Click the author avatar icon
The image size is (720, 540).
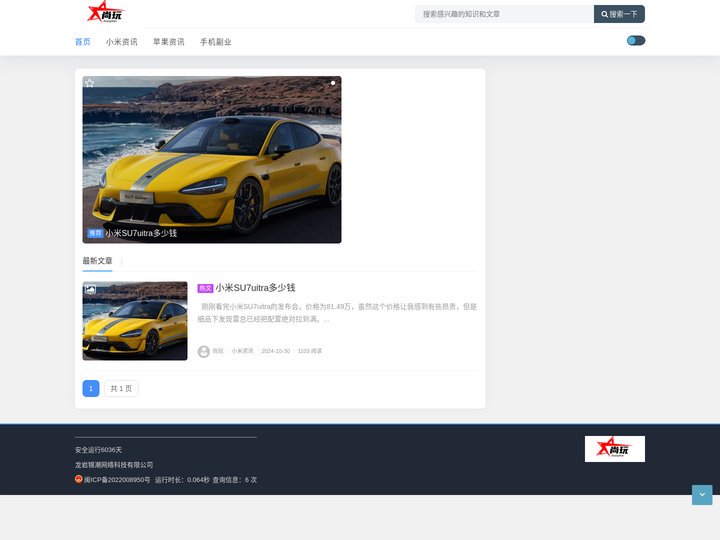pos(203,351)
